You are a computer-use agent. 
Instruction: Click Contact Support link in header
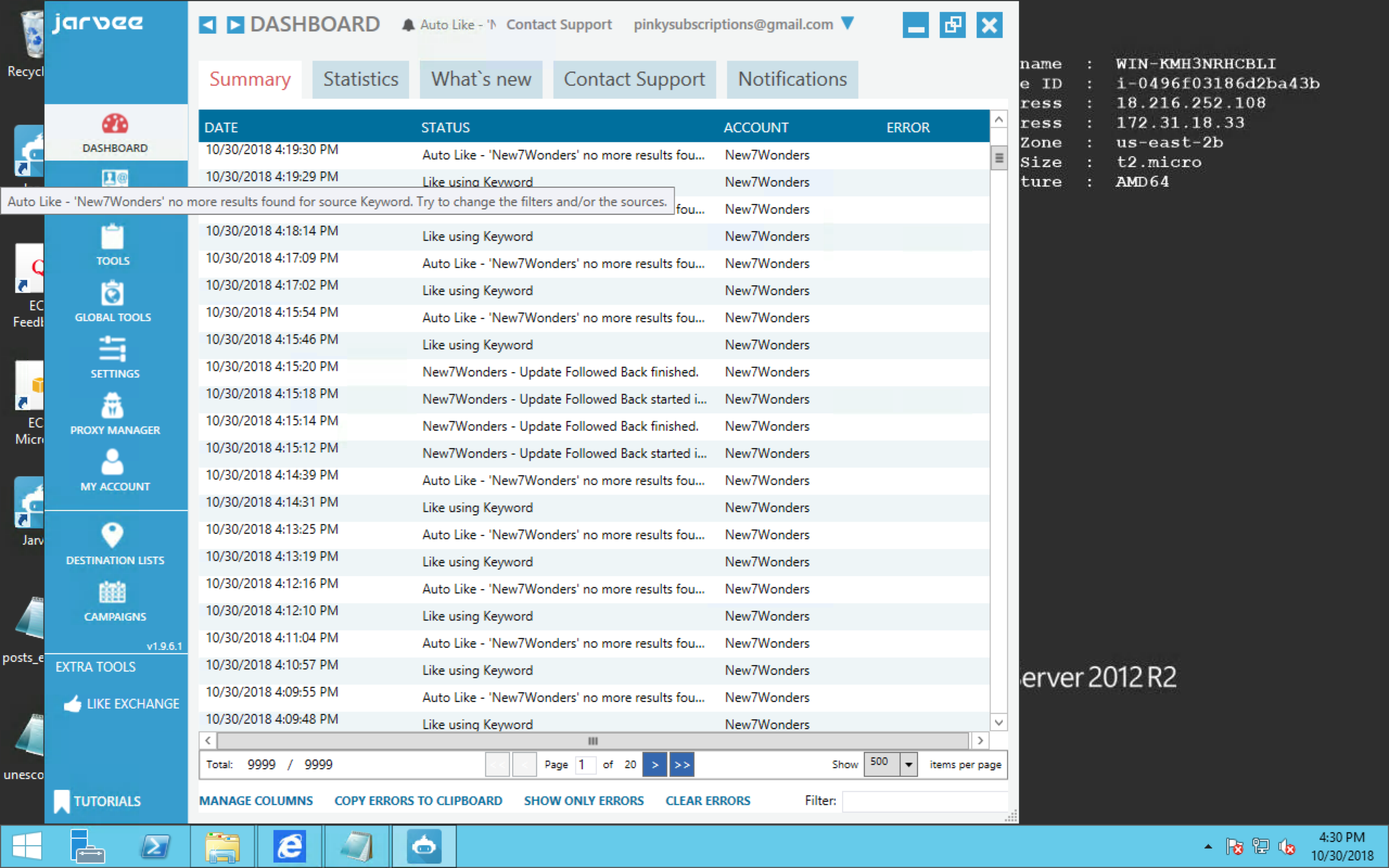[x=559, y=24]
